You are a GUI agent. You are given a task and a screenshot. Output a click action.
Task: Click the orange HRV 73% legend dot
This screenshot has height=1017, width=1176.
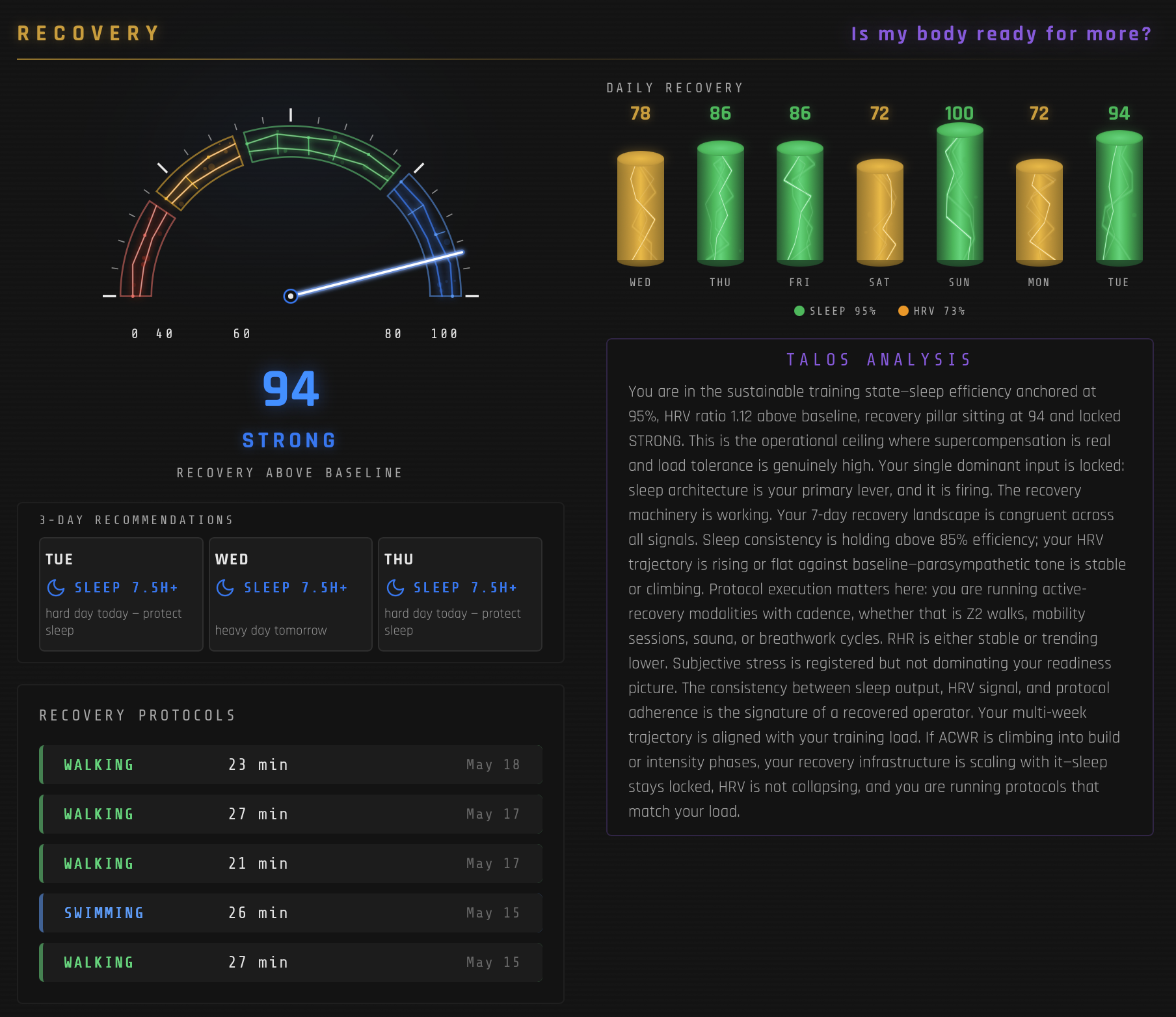click(903, 311)
